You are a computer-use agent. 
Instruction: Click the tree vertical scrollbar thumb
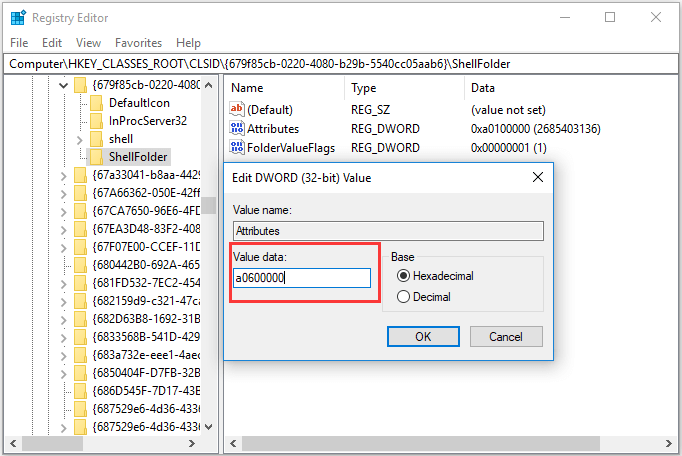point(209,205)
